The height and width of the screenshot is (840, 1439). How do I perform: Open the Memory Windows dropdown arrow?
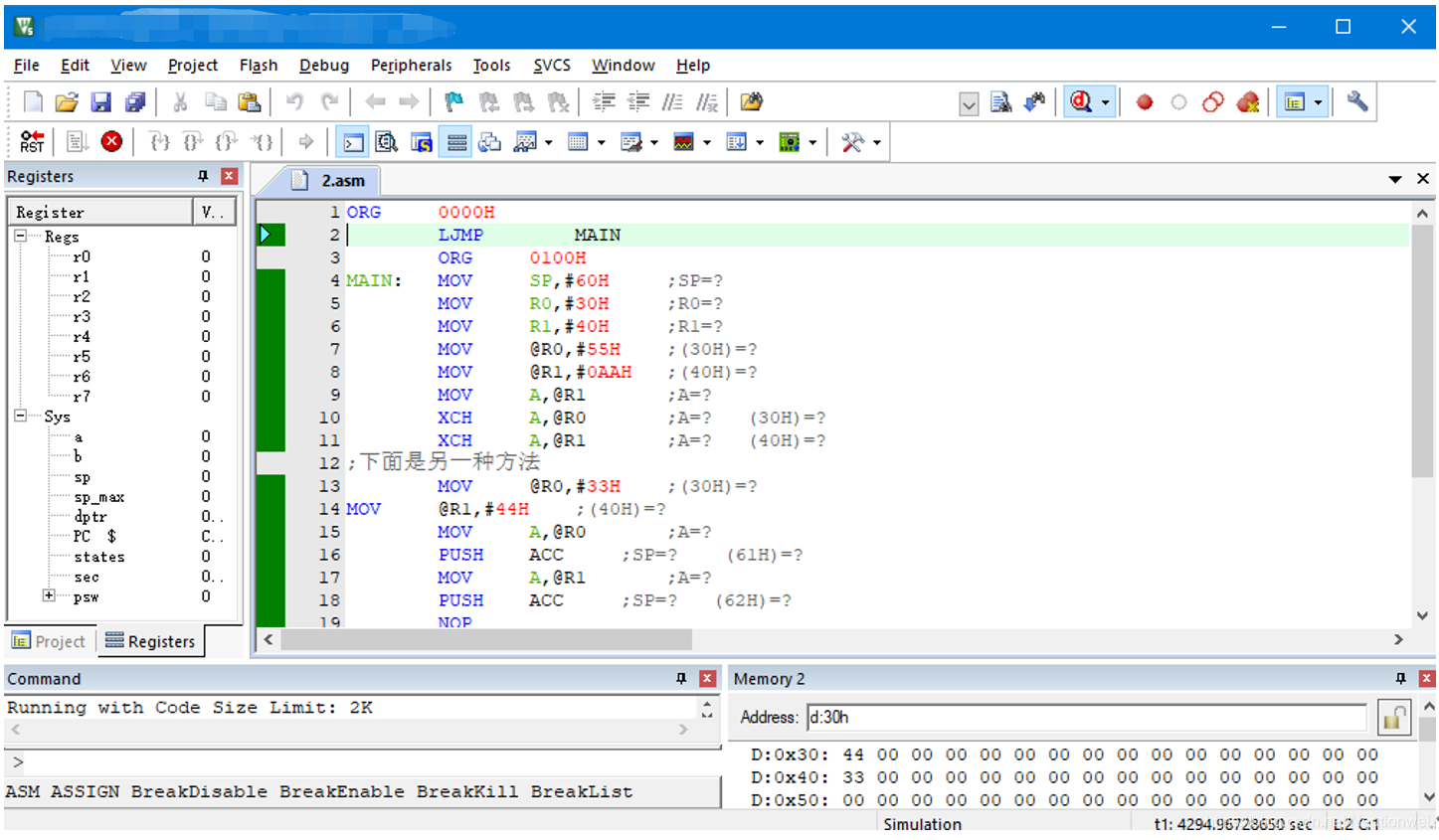pos(602,143)
